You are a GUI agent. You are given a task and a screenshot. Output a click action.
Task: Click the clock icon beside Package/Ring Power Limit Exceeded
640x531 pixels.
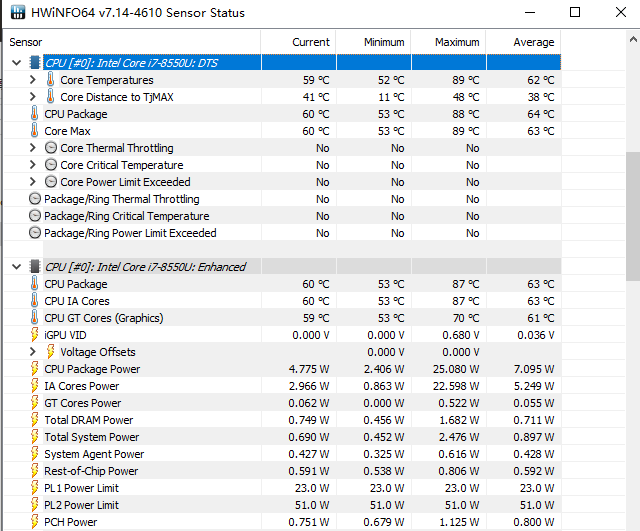[35, 233]
